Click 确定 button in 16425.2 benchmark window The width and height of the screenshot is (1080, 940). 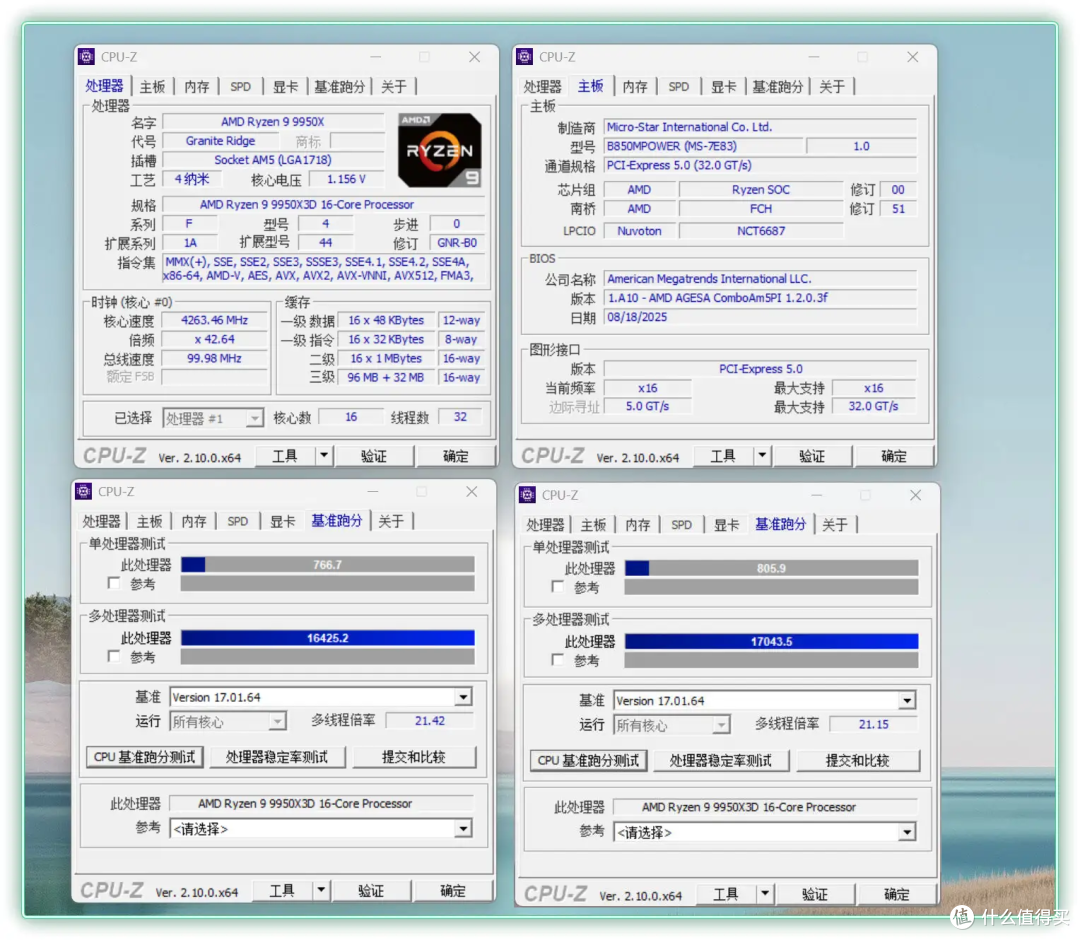point(453,890)
